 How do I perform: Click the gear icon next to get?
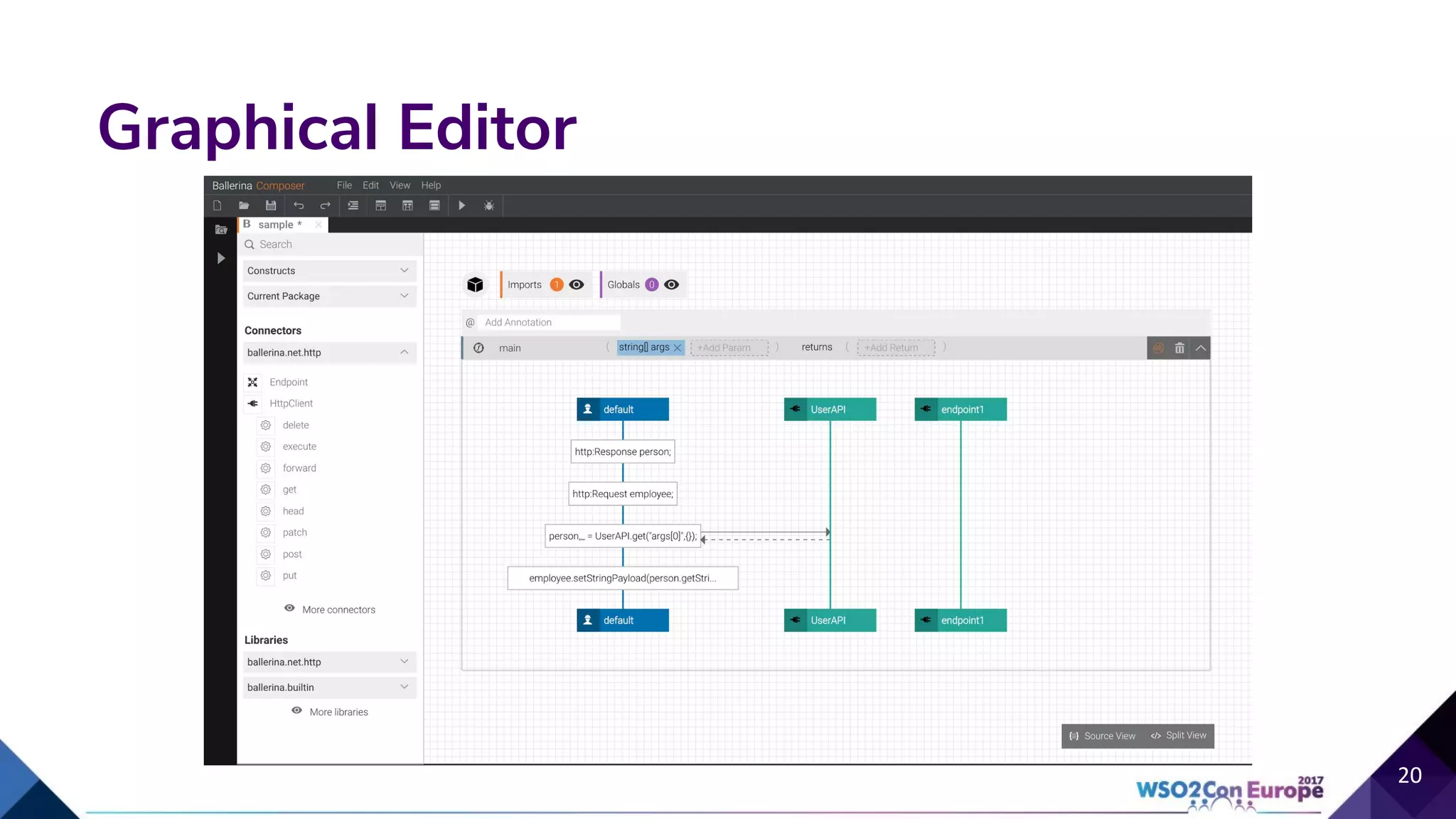pyautogui.click(x=265, y=490)
